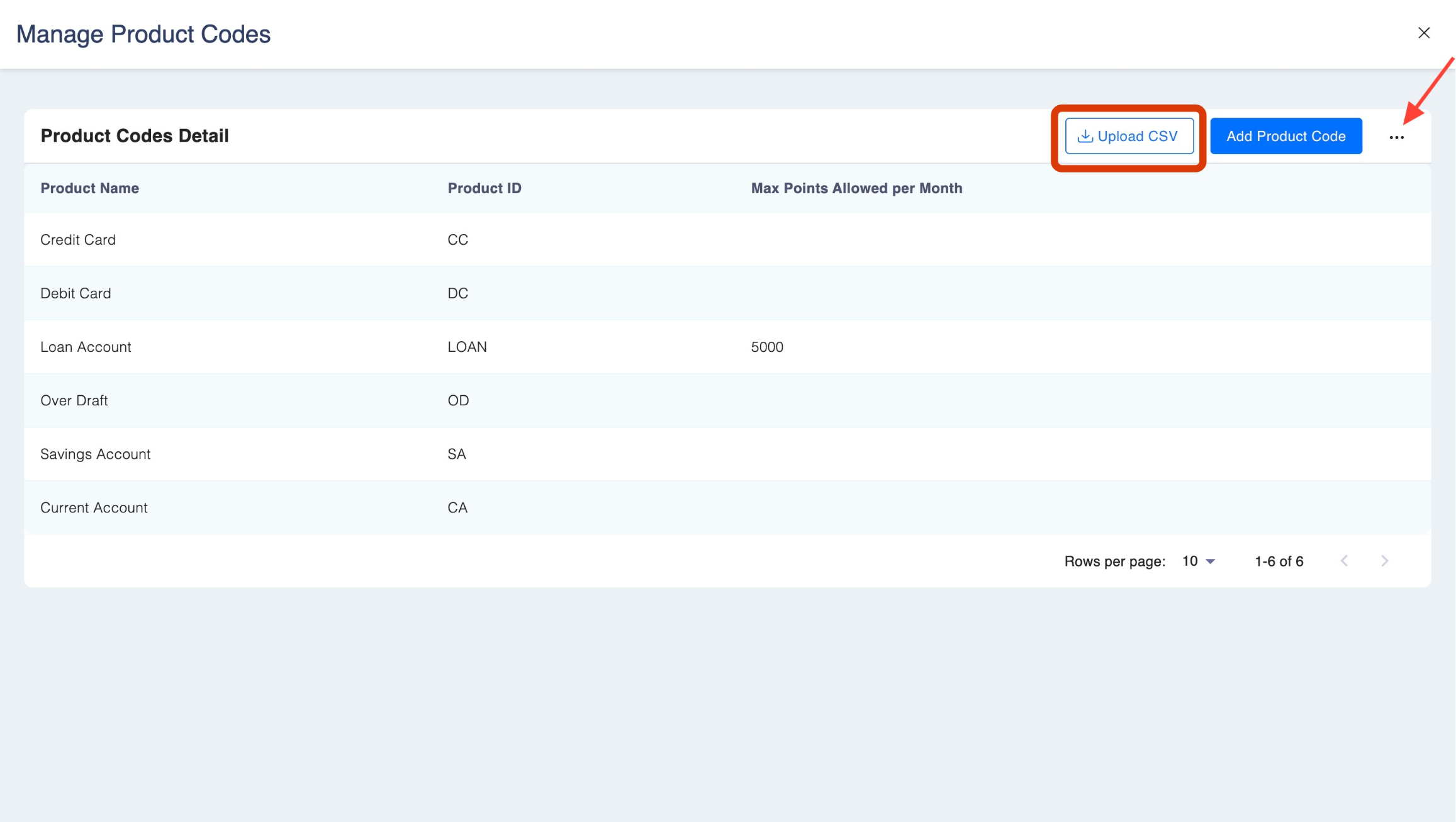Click the Product Name column header
Screen dimensions: 1456x822
point(89,188)
